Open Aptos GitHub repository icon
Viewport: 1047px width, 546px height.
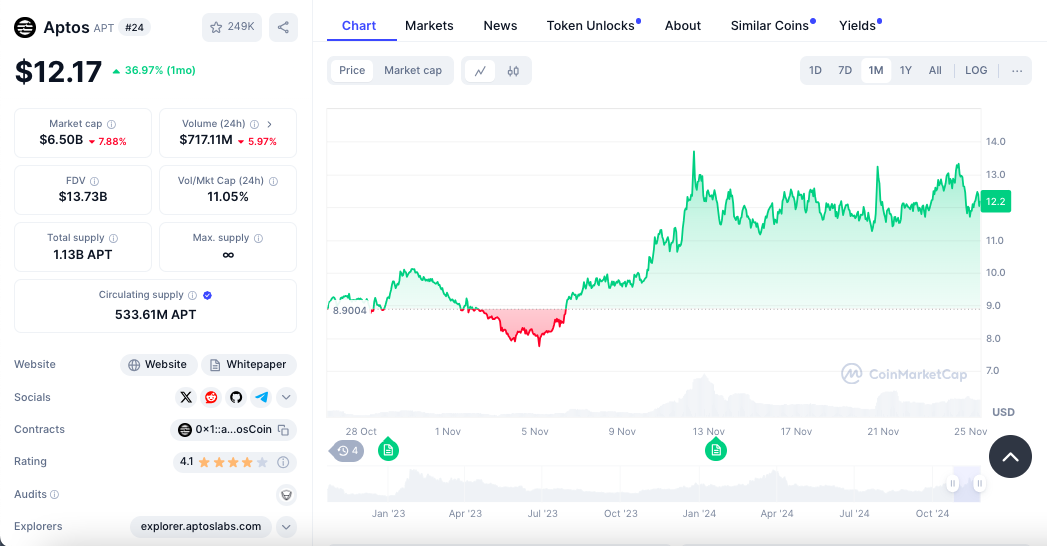236,397
